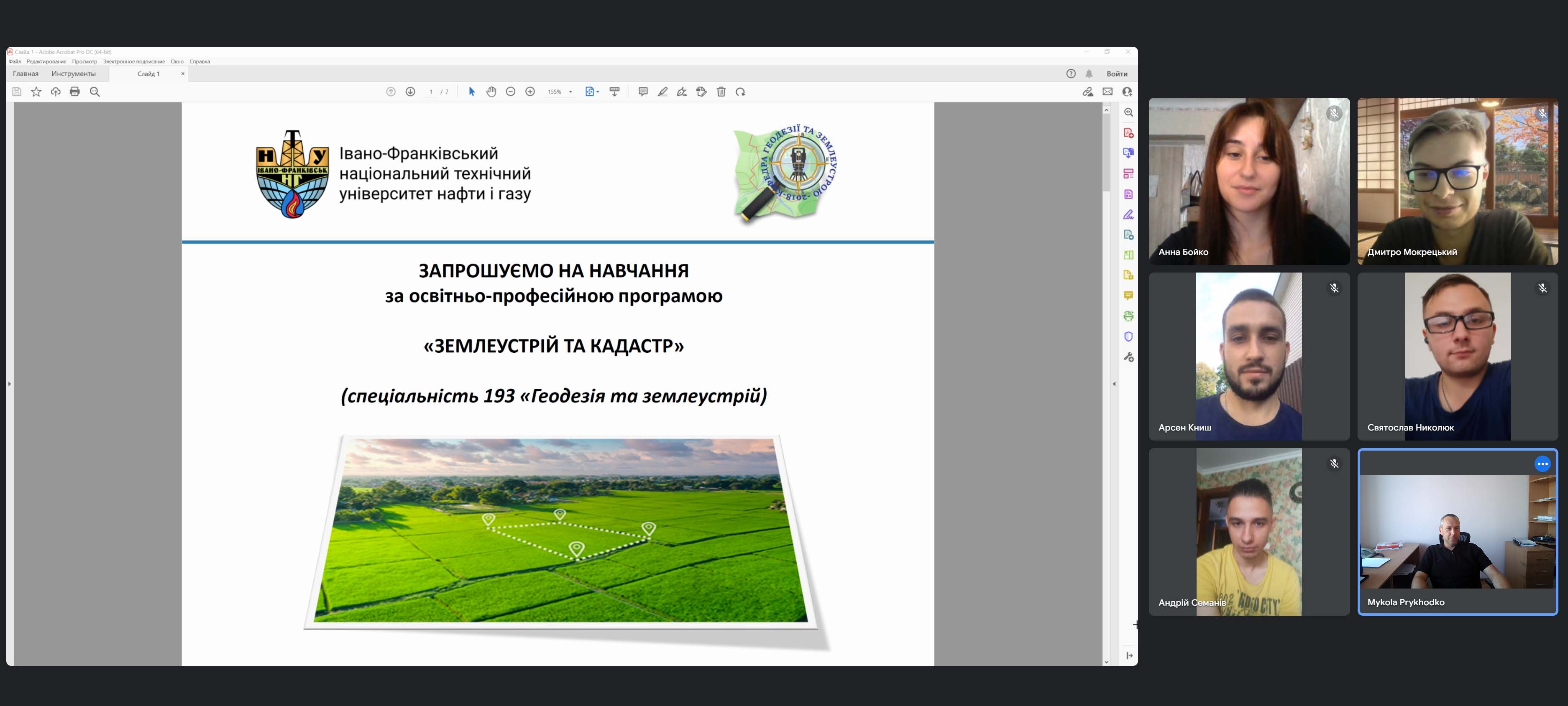This screenshot has height=706, width=1568.
Task: Print the document with printer icon
Action: 75,92
